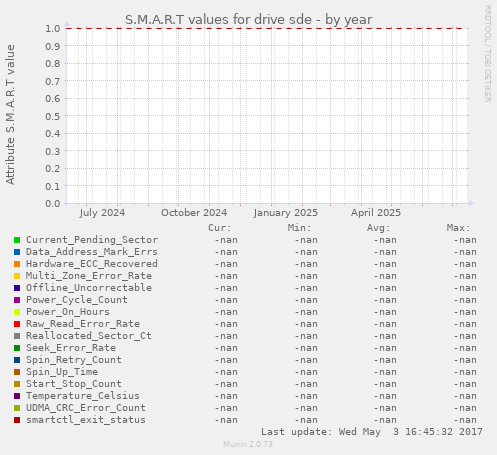
Task: Click the January 2025 x-axis label
Action: (286, 213)
